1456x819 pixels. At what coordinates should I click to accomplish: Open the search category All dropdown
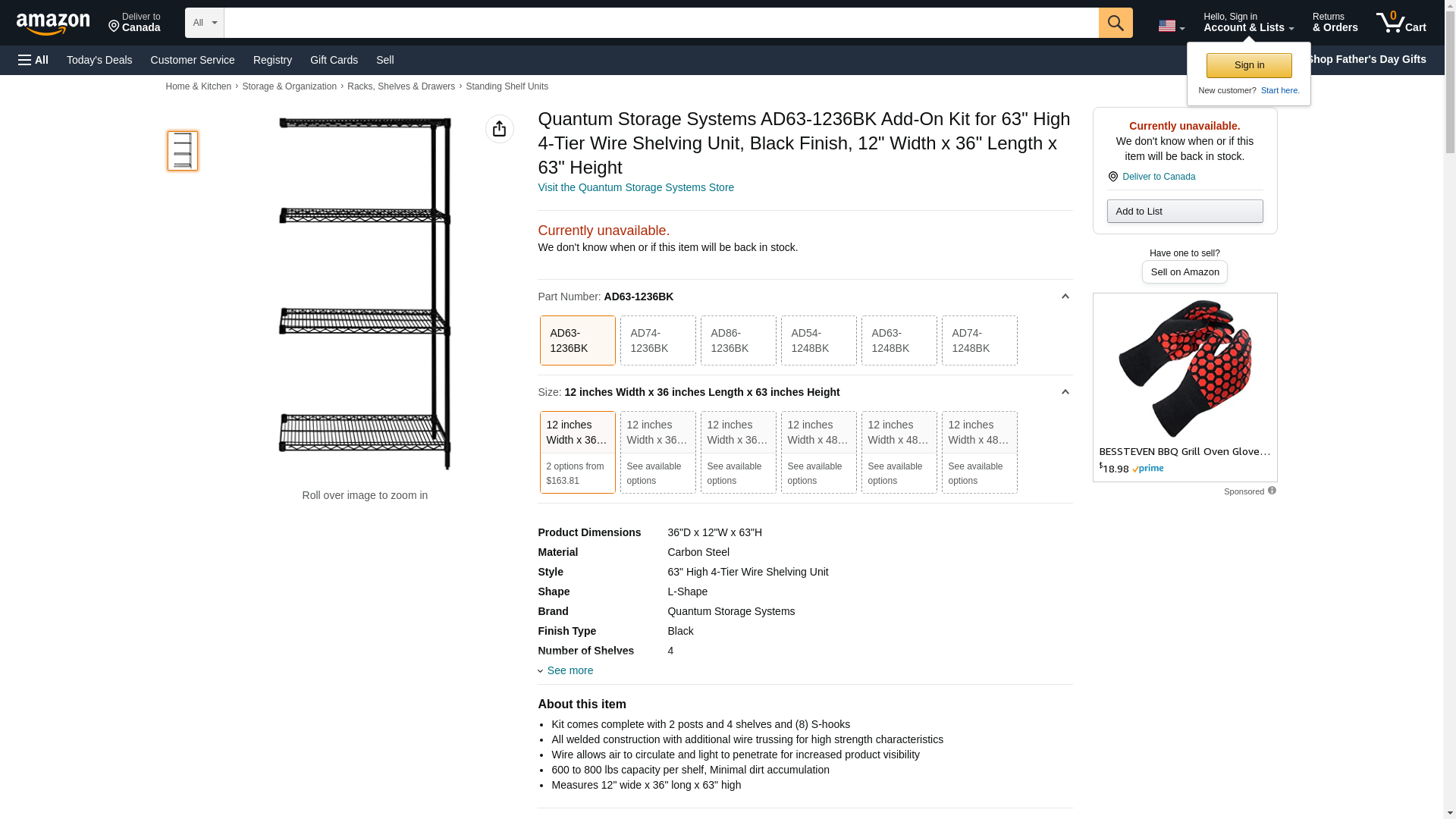pyautogui.click(x=204, y=23)
